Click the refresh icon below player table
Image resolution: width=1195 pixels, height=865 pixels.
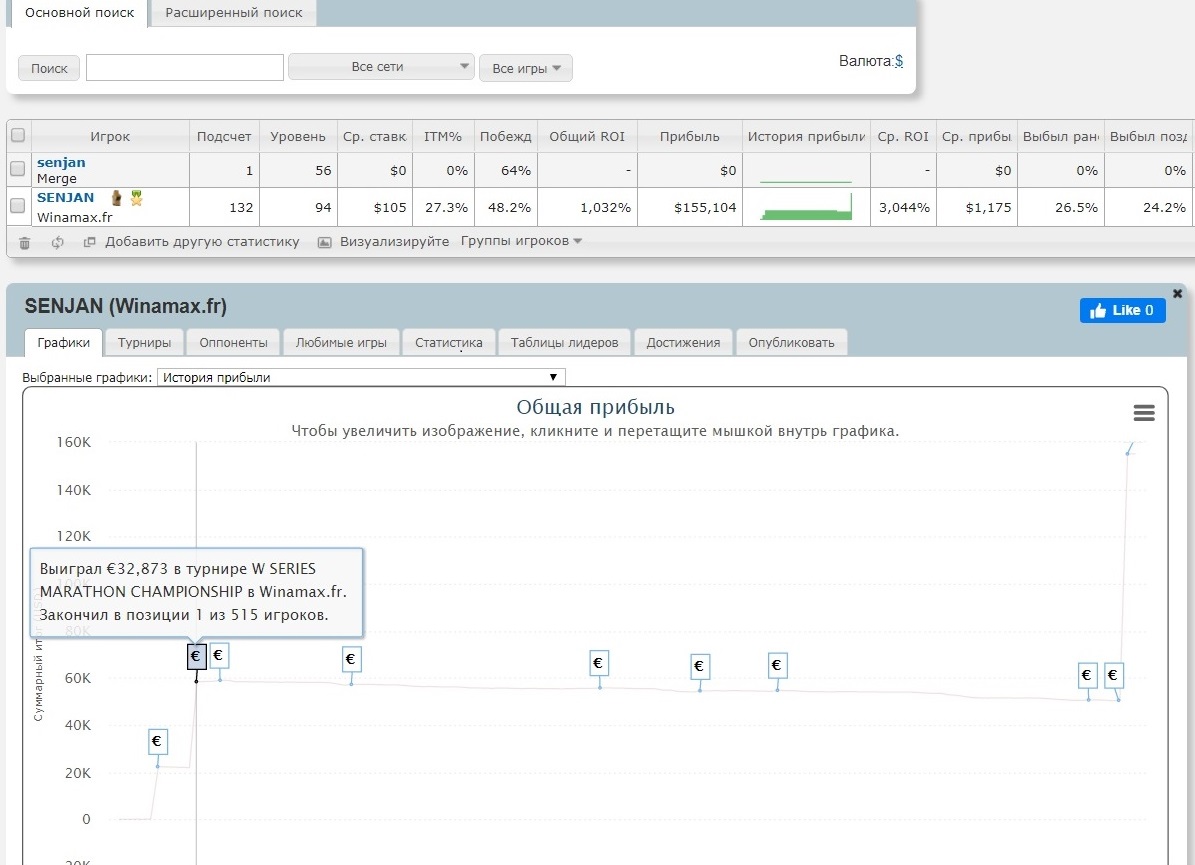(57, 242)
